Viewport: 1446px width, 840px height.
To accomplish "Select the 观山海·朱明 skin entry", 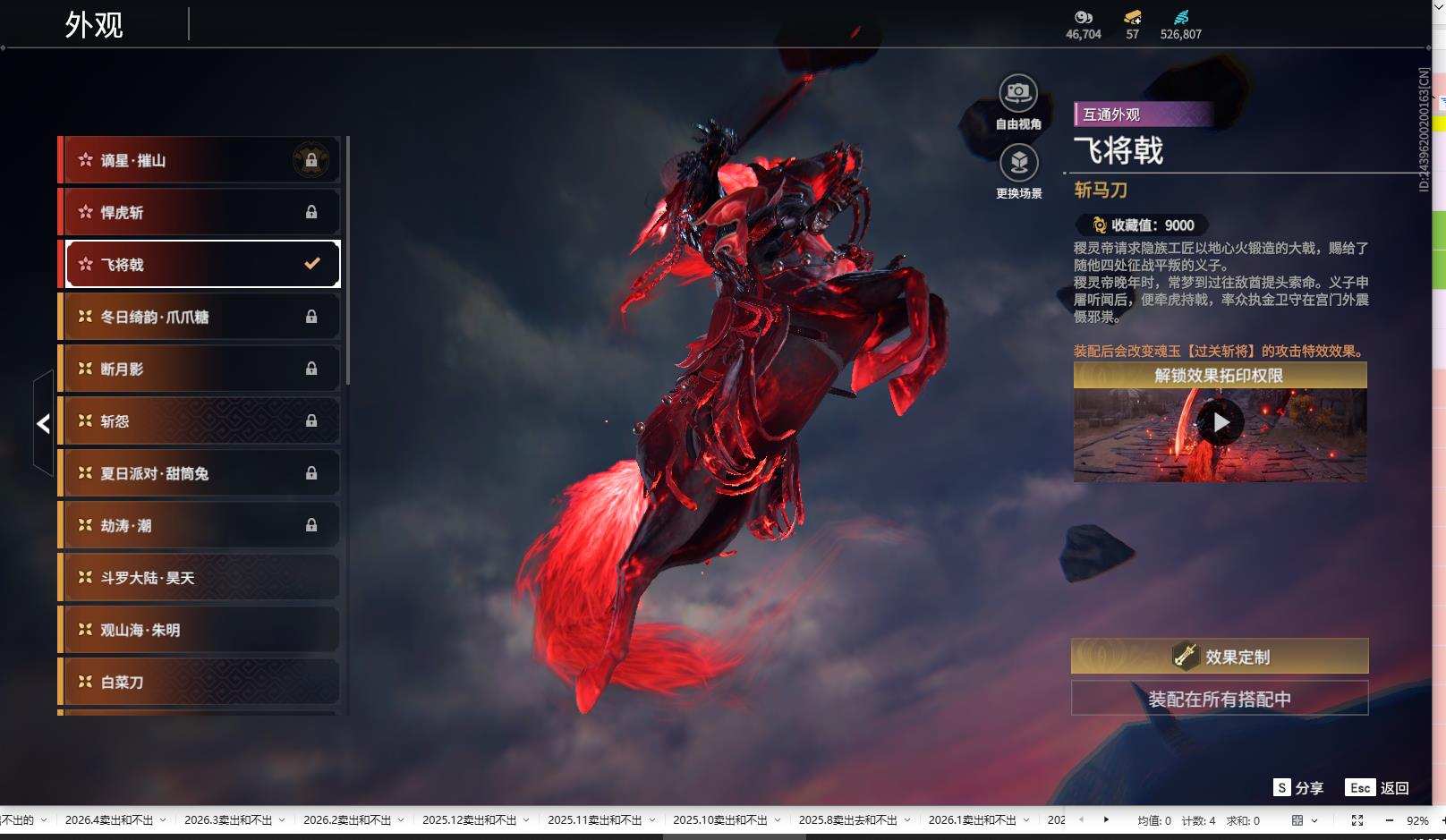I will coord(199,630).
